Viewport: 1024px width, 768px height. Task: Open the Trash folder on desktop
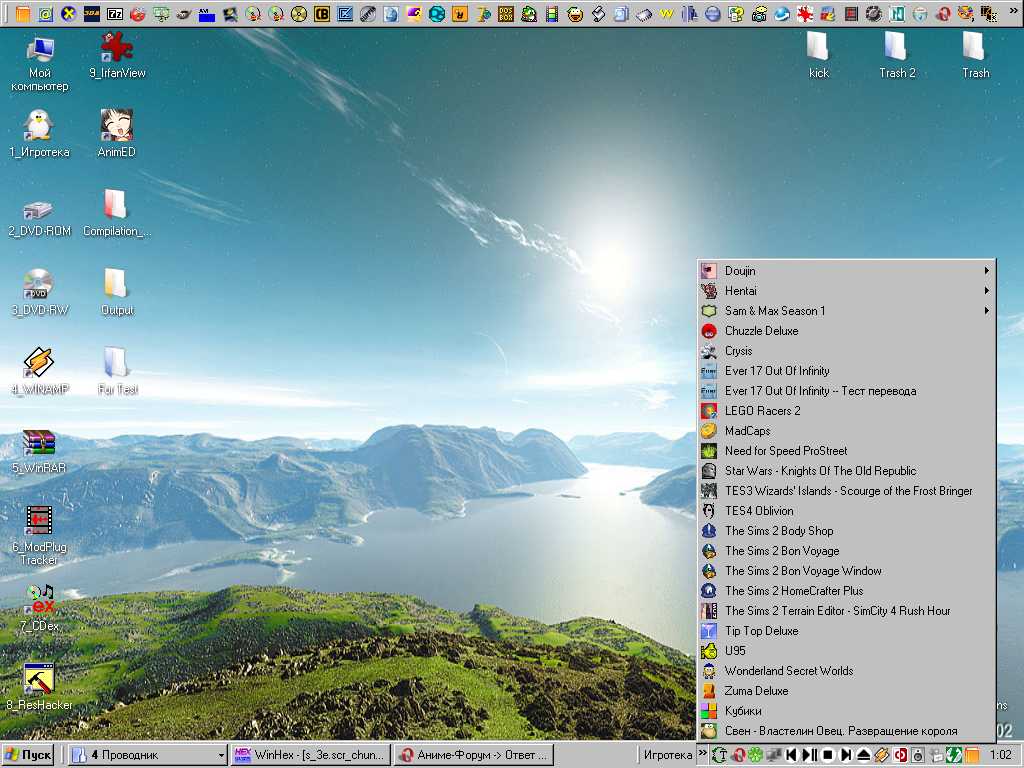975,56
